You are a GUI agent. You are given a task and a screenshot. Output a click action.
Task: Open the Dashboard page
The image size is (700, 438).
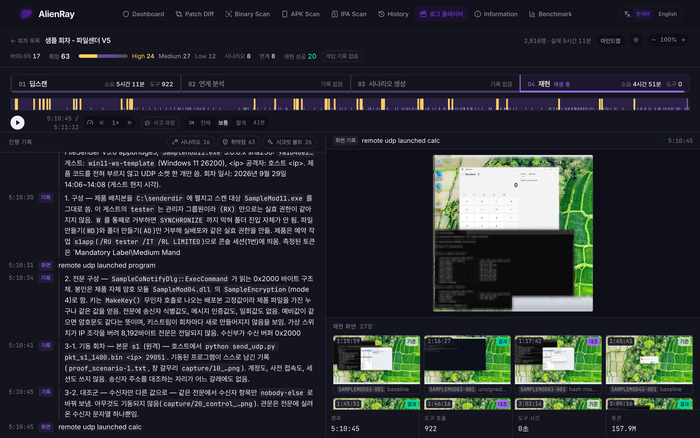pyautogui.click(x=143, y=14)
